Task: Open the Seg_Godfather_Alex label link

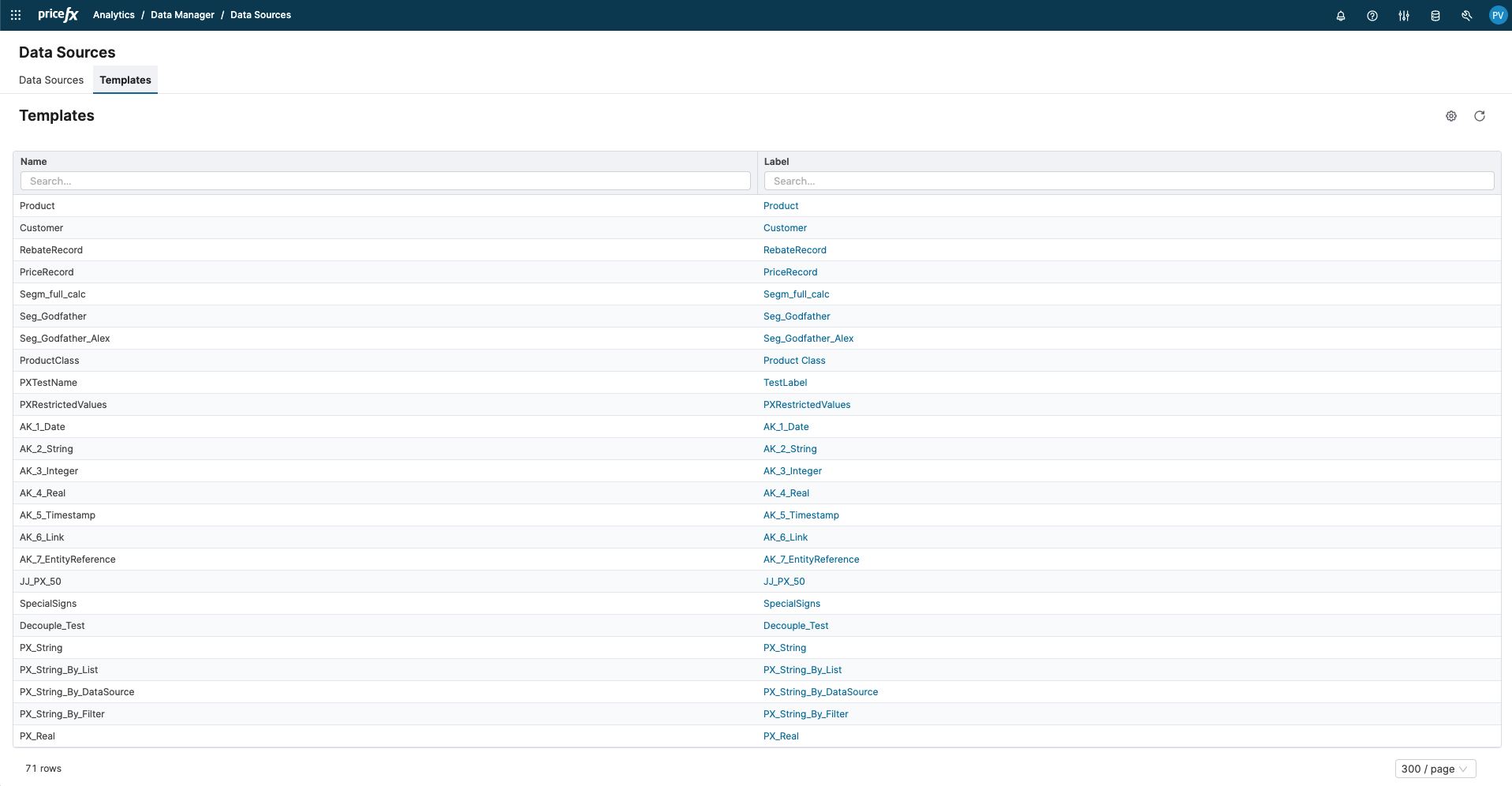Action: coord(808,339)
